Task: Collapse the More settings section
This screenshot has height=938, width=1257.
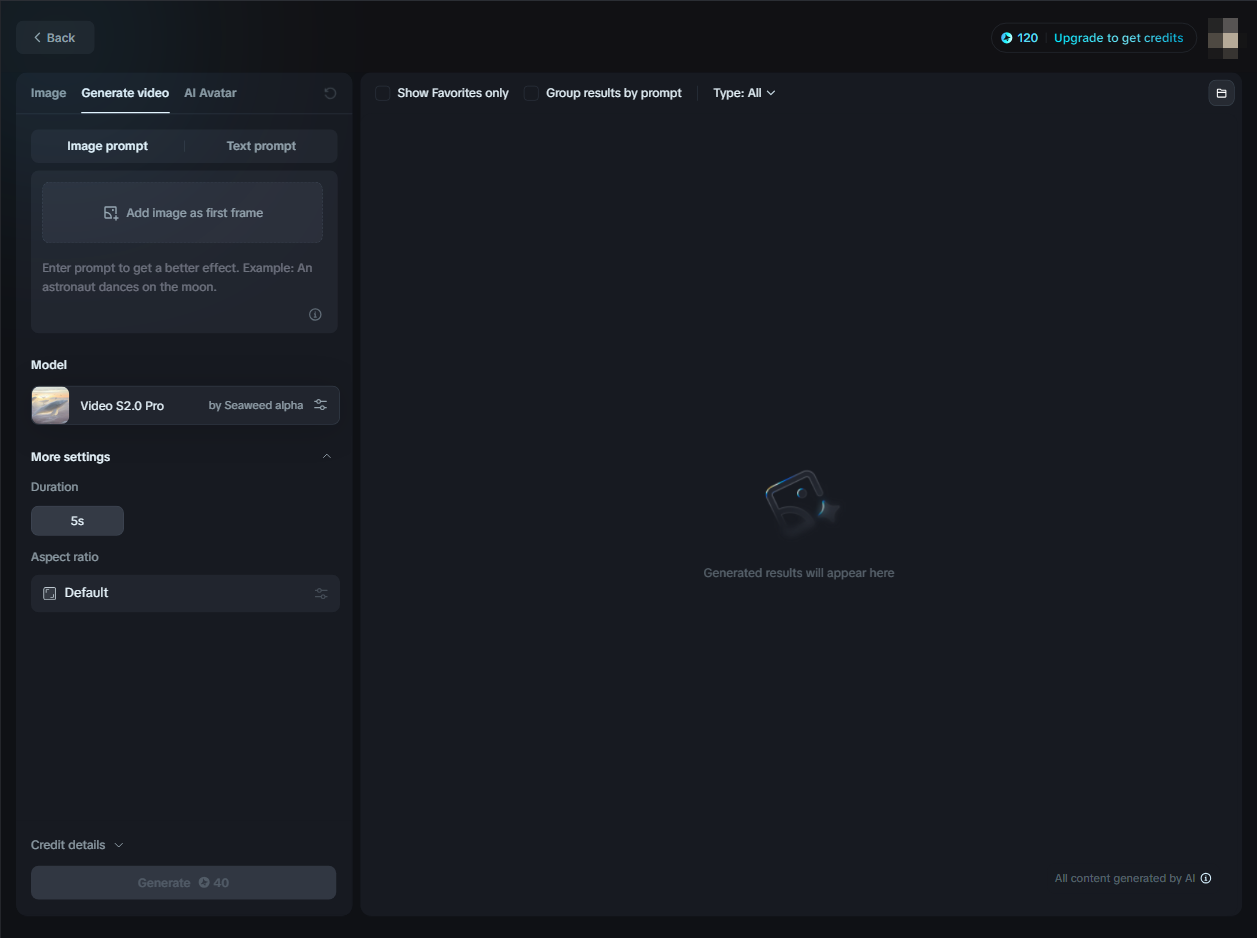Action: (326, 457)
